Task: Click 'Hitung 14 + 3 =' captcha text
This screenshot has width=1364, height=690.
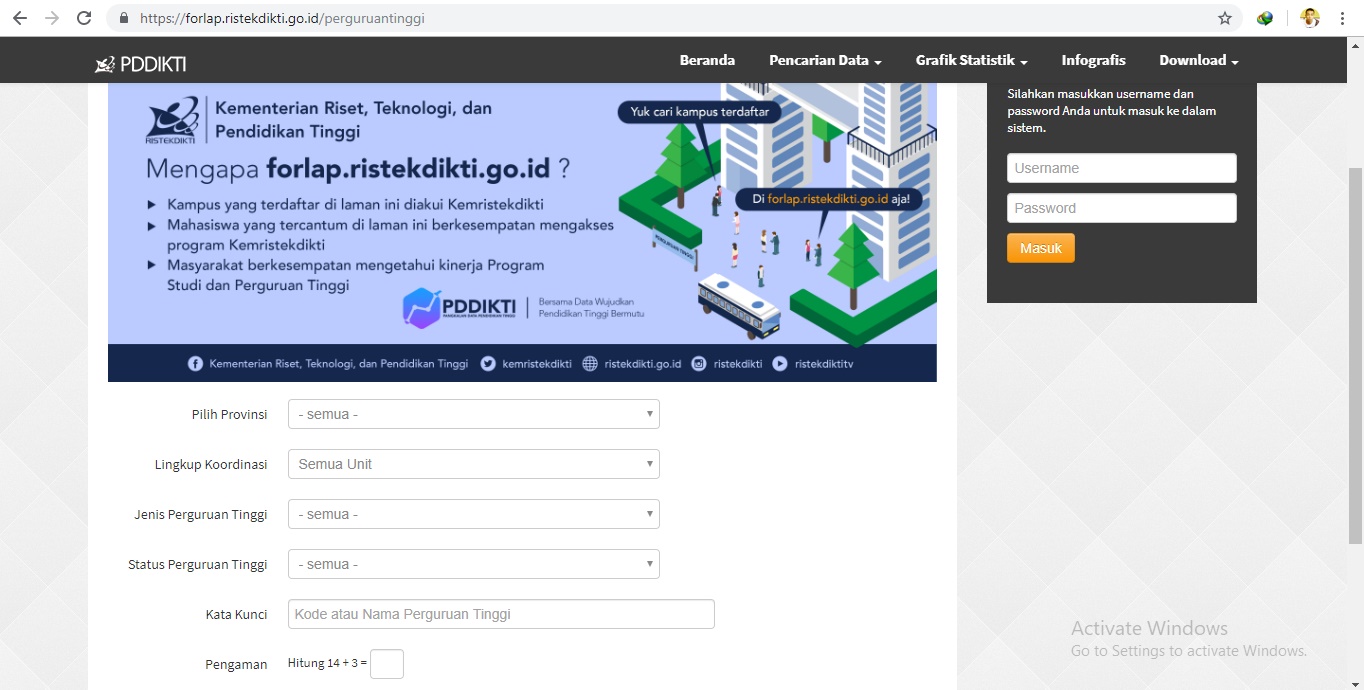Action: tap(328, 663)
